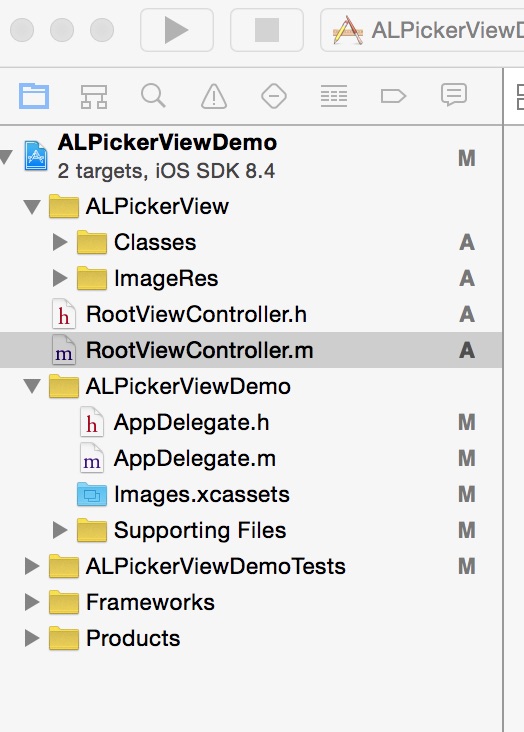Switch to the Debug navigator icon
Image resolution: width=524 pixels, height=732 pixels.
[x=333, y=96]
